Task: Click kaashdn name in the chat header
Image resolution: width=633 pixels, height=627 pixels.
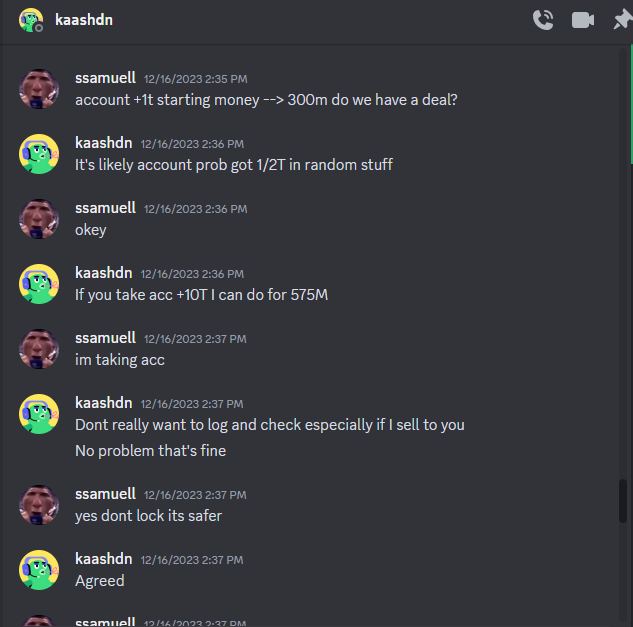Action: [x=84, y=20]
